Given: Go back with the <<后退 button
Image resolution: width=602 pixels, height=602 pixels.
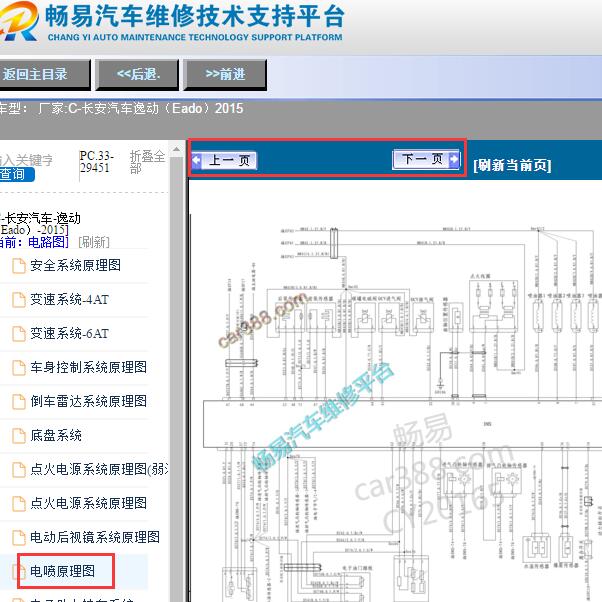Looking at the screenshot, I should pyautogui.click(x=137, y=74).
